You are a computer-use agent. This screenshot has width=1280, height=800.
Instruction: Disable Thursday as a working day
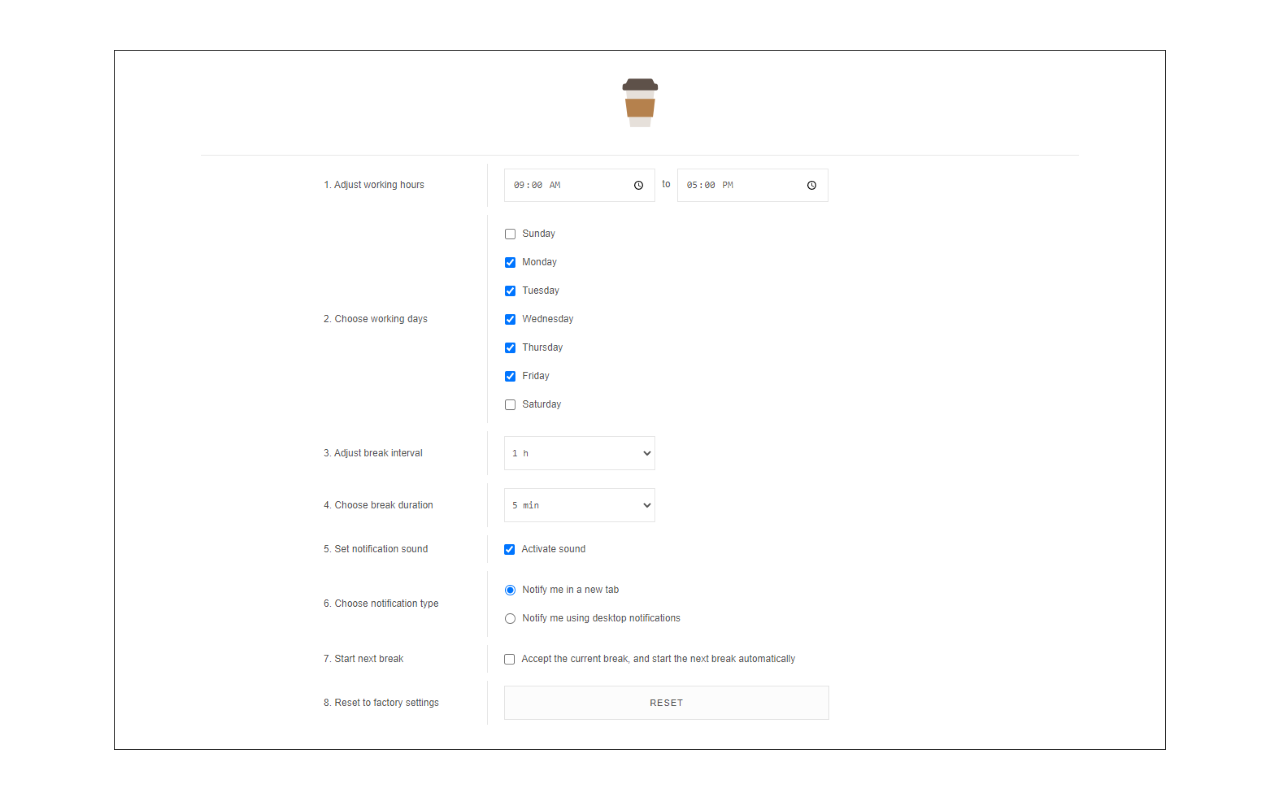coord(510,347)
